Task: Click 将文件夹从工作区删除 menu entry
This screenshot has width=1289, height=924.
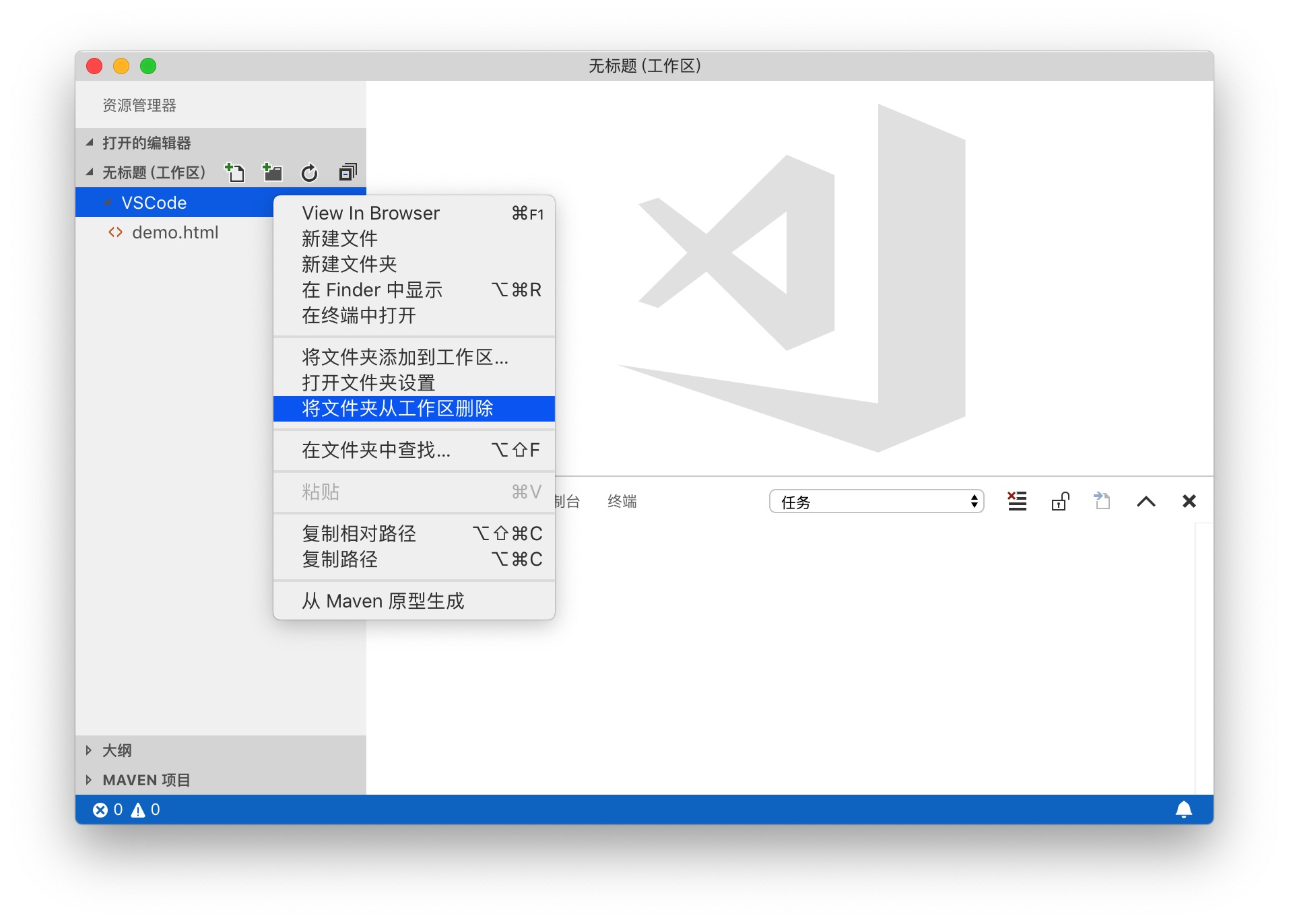Action: pos(414,409)
